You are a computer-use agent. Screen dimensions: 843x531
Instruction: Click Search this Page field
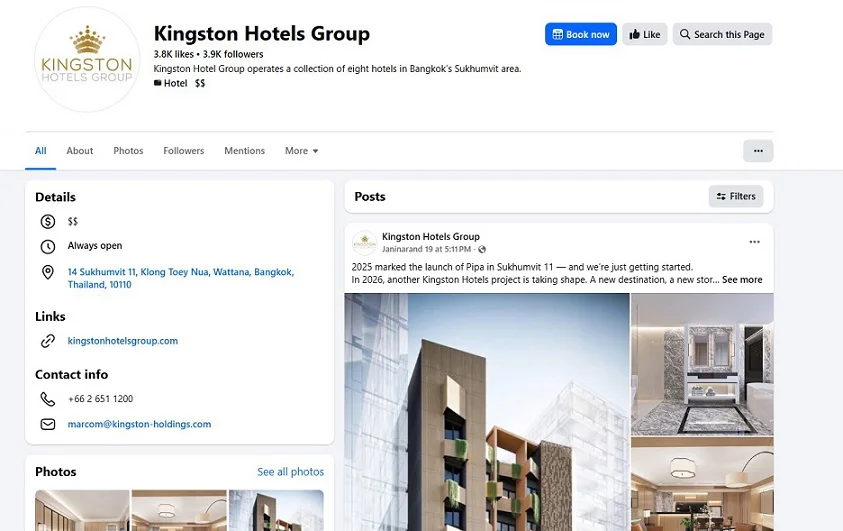coord(722,34)
